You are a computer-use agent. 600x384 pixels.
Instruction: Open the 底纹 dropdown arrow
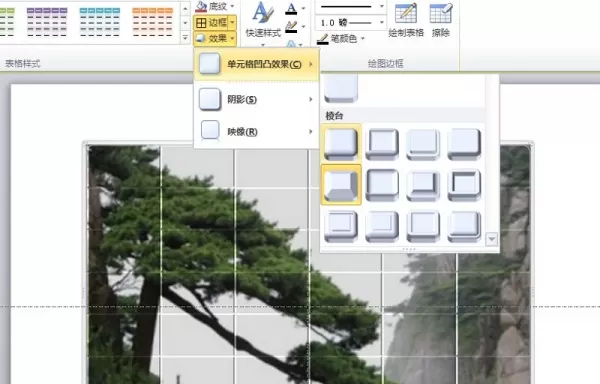pyautogui.click(x=232, y=6)
